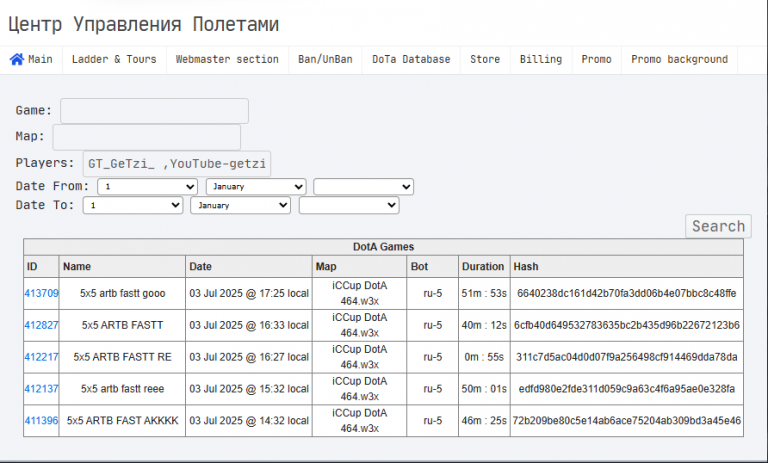Open the Store menu item
Image resolution: width=768 pixels, height=463 pixels.
(x=485, y=59)
